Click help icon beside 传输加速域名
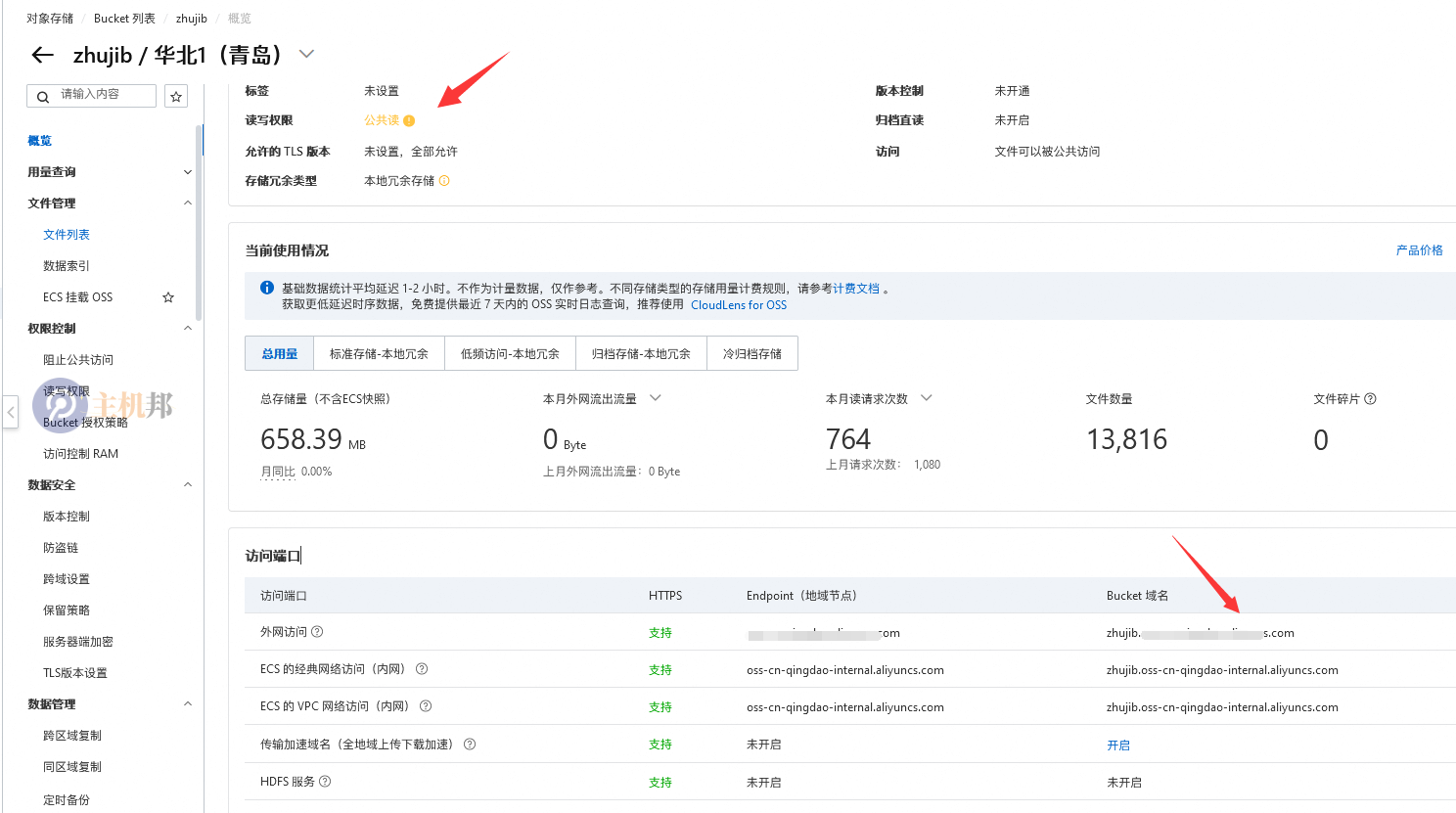Screen dimensions: 1456x813 coord(470,745)
